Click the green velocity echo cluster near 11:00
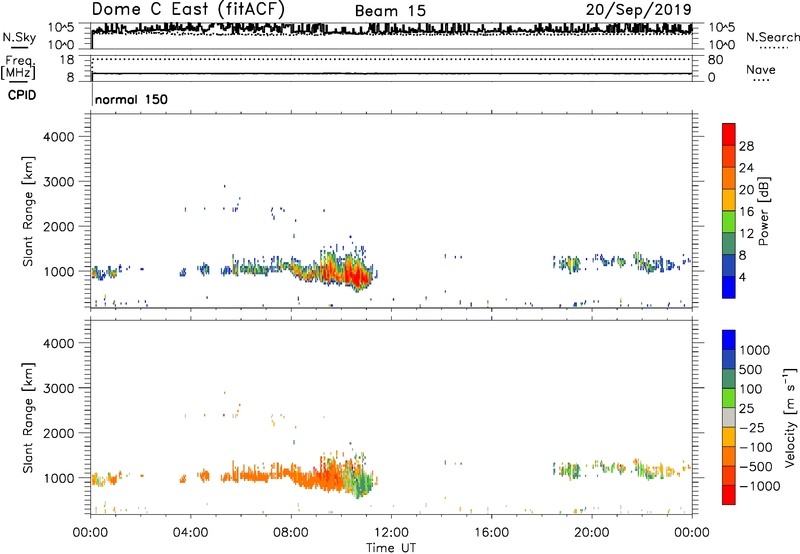 pyautogui.click(x=362, y=482)
